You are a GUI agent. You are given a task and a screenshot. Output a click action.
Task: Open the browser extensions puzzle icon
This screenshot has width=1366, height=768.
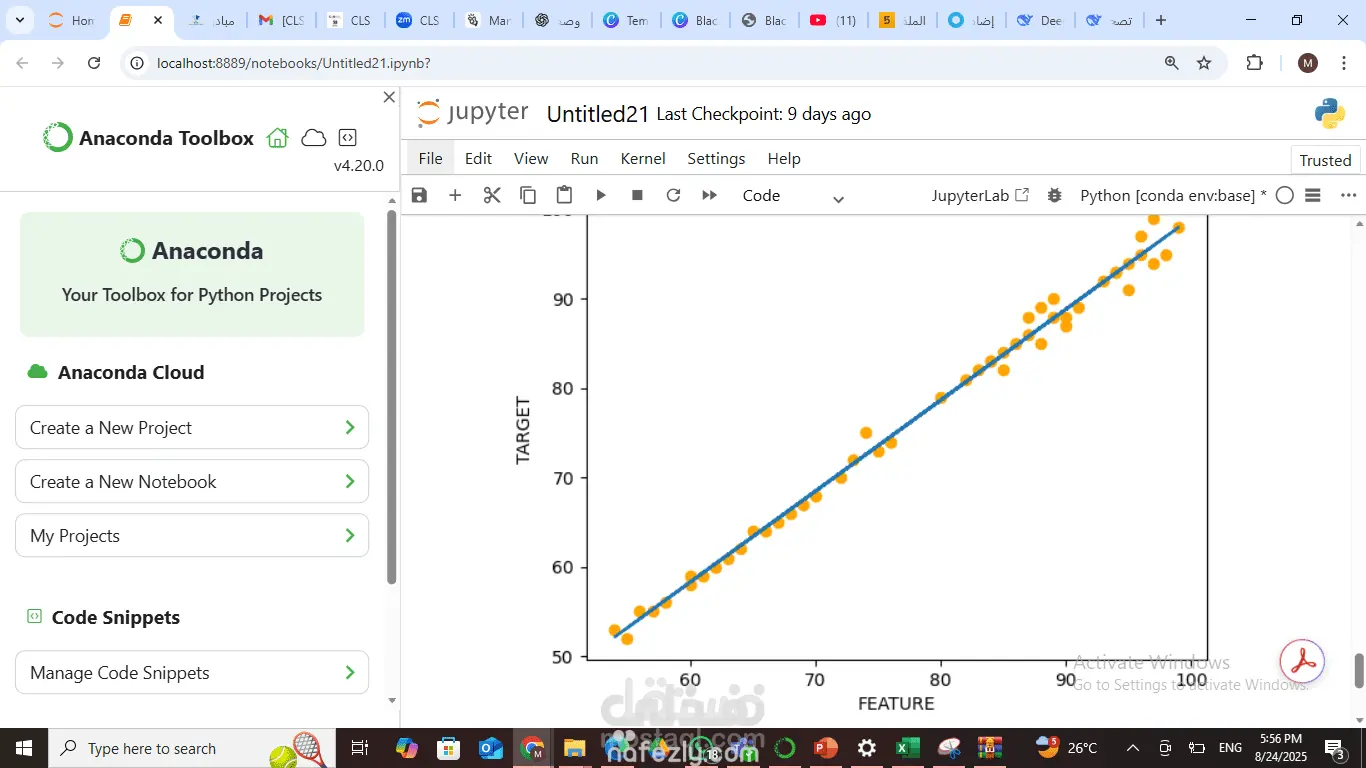tap(1255, 63)
